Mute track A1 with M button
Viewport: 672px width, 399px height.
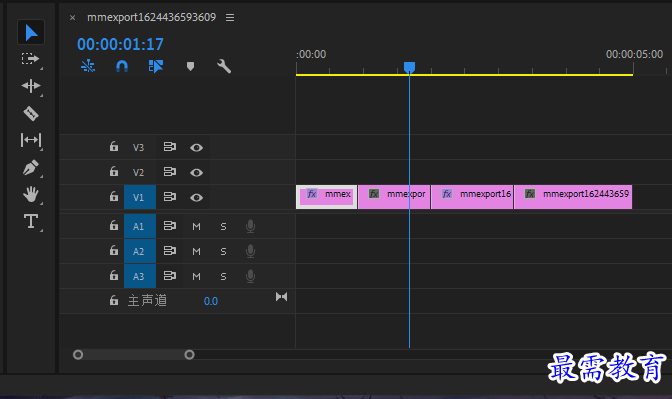[196, 226]
